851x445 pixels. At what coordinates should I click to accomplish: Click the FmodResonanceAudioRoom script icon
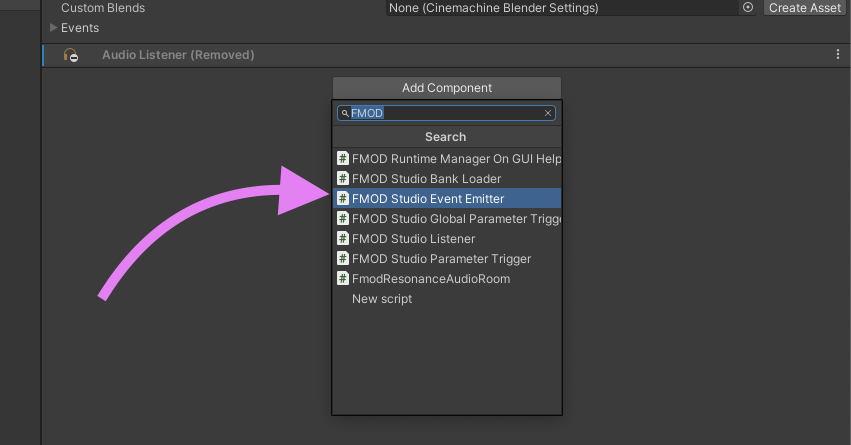tap(343, 279)
